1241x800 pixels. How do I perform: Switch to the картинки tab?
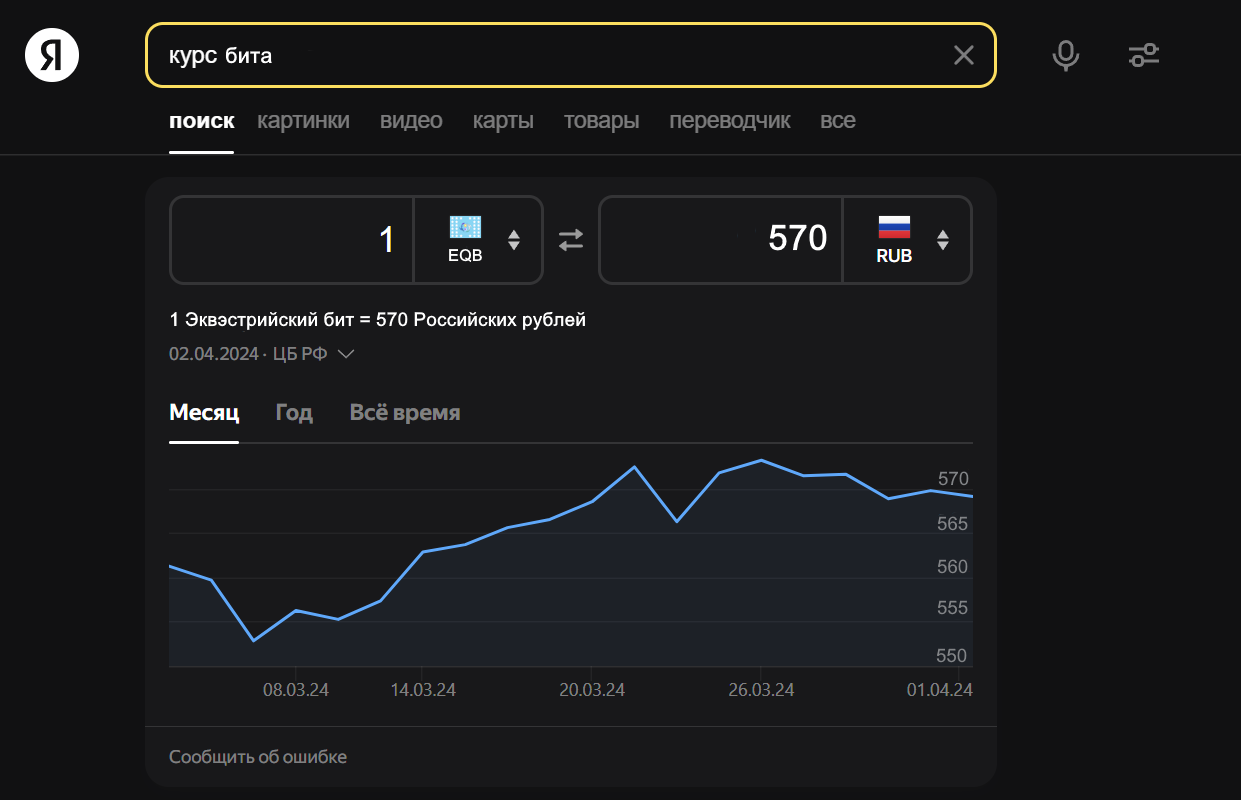tap(303, 121)
